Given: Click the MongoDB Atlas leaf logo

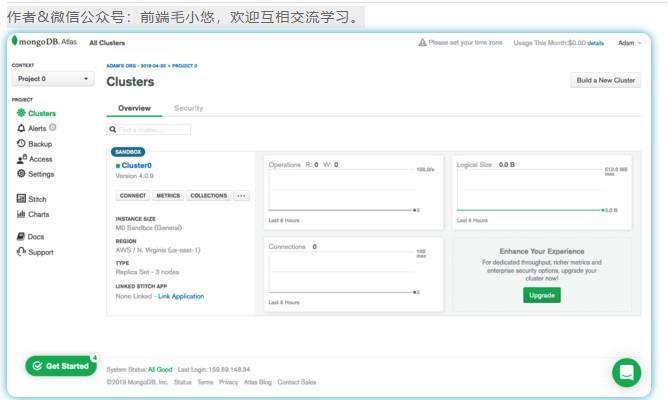Looking at the screenshot, I should (15, 41).
